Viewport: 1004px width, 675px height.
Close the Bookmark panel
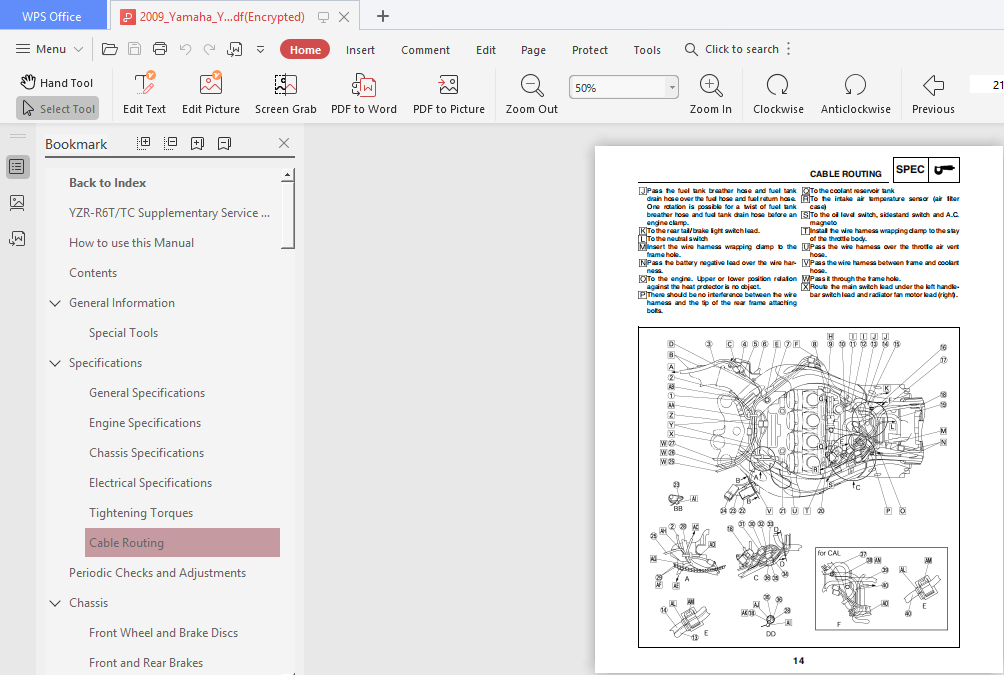pyautogui.click(x=284, y=143)
